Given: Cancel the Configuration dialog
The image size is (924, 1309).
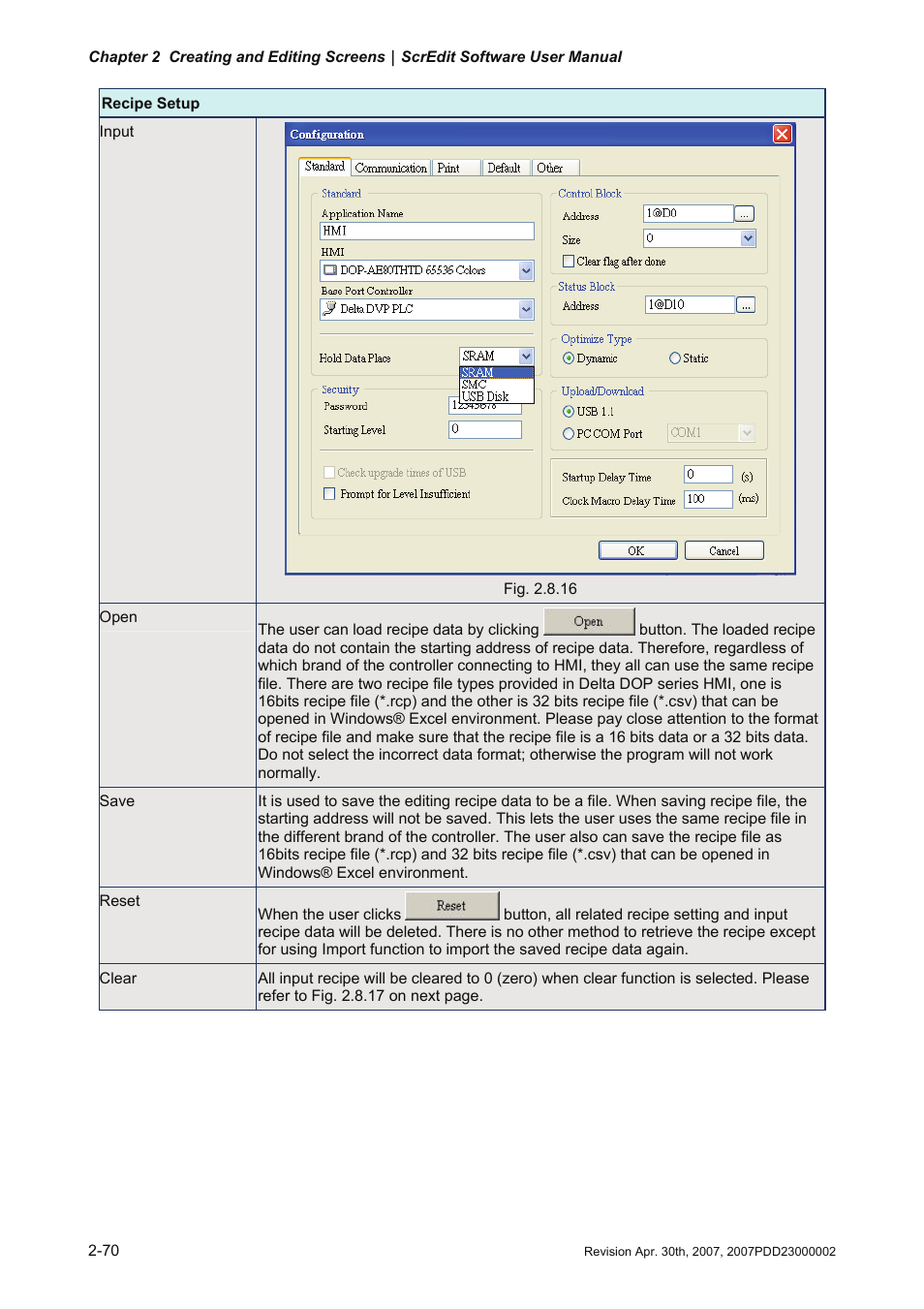Looking at the screenshot, I should (x=724, y=550).
